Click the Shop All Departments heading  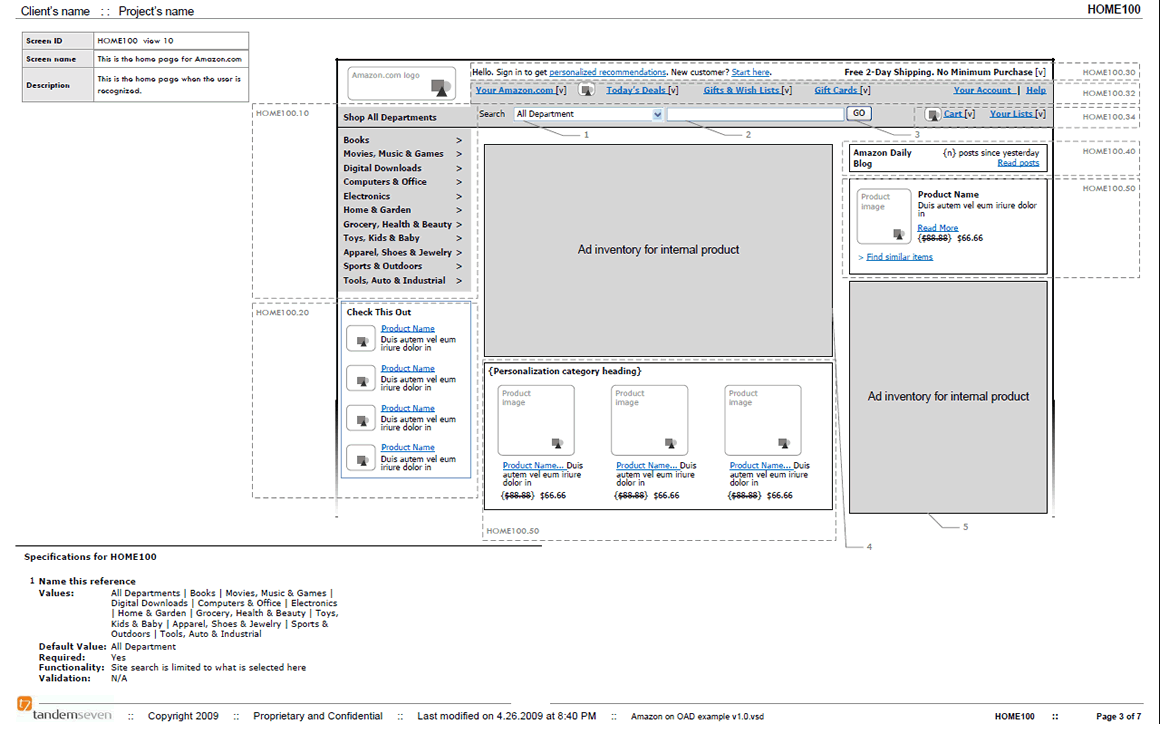tap(390, 118)
